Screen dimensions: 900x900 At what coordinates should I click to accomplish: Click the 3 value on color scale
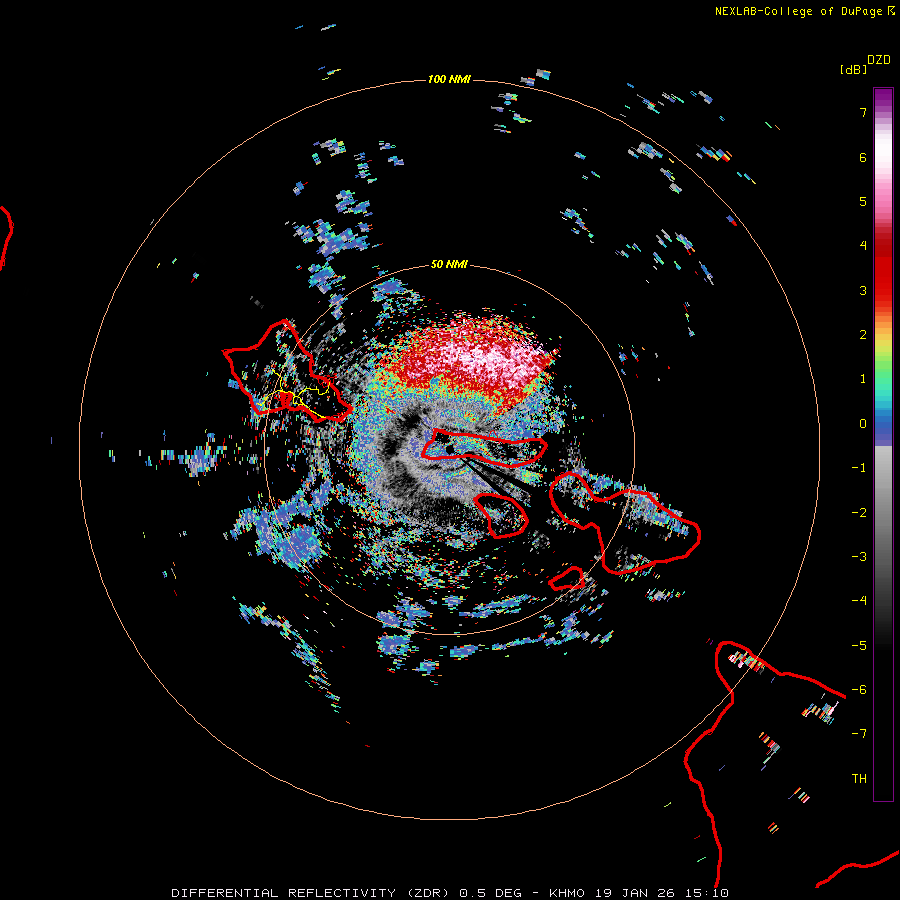[863, 290]
